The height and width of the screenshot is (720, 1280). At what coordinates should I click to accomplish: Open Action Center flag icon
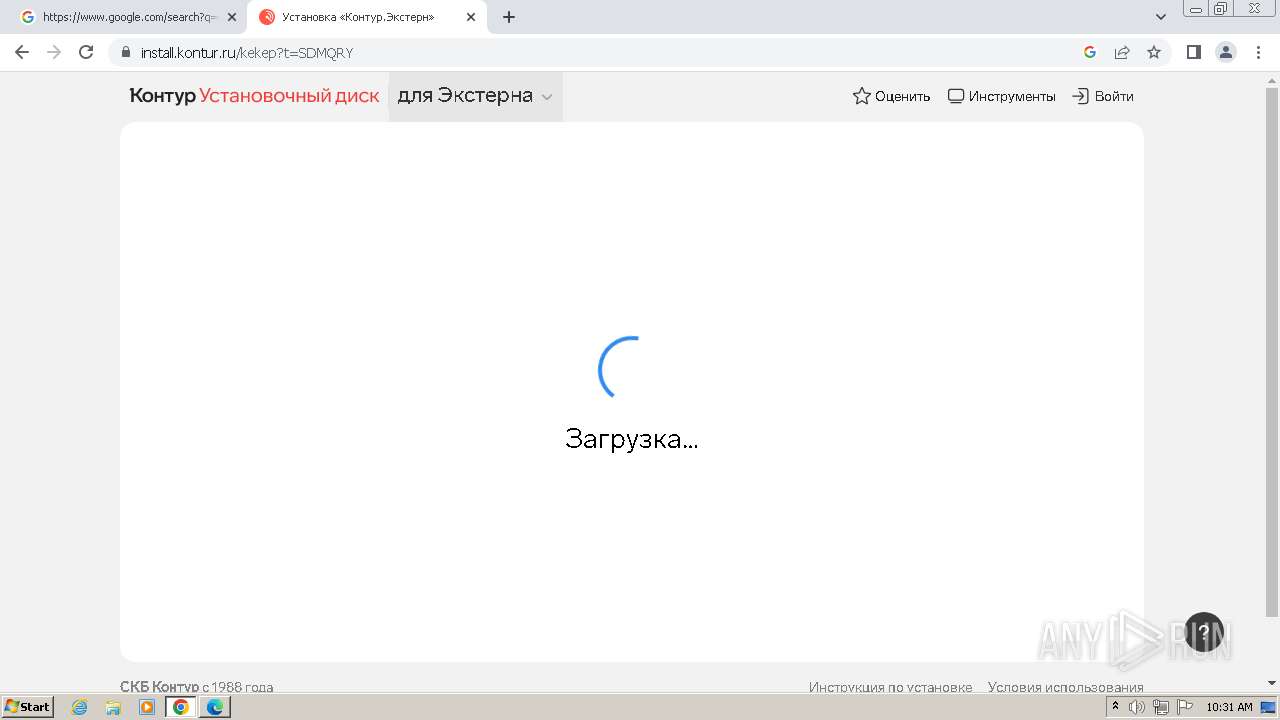pyautogui.click(x=1185, y=707)
